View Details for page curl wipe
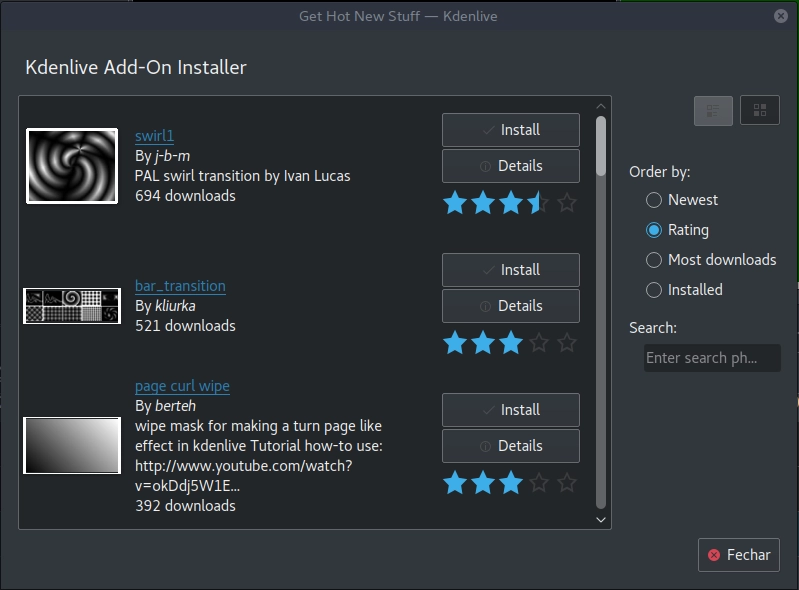The image size is (799, 590). [x=511, y=446]
